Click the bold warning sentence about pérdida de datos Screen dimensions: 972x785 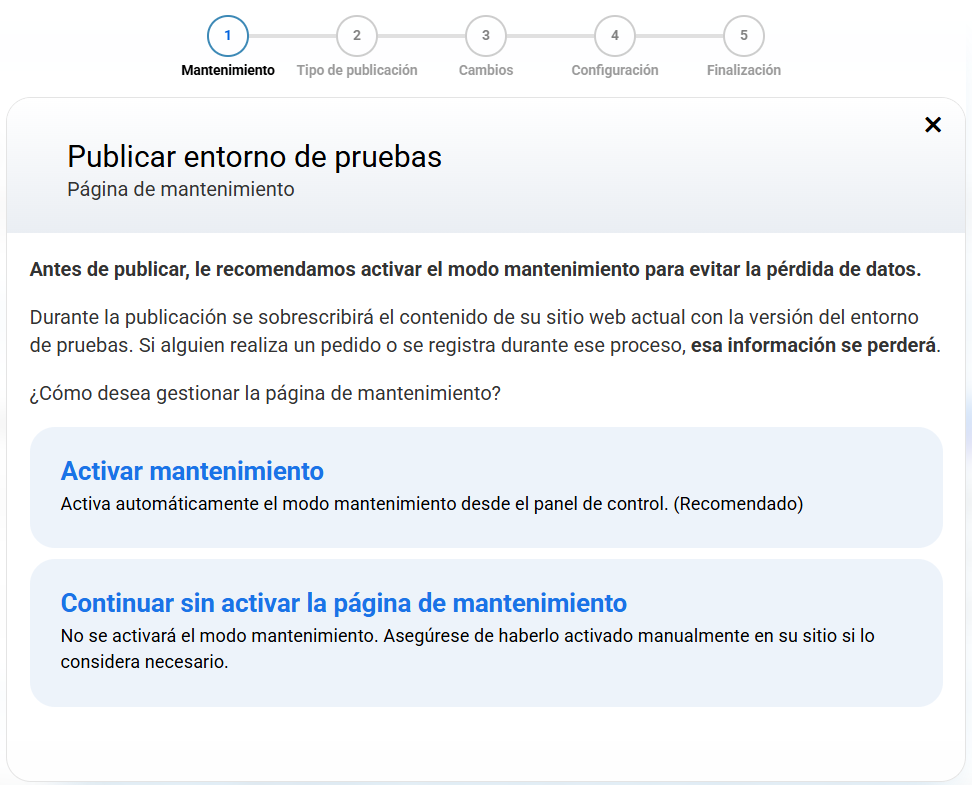click(x=475, y=269)
